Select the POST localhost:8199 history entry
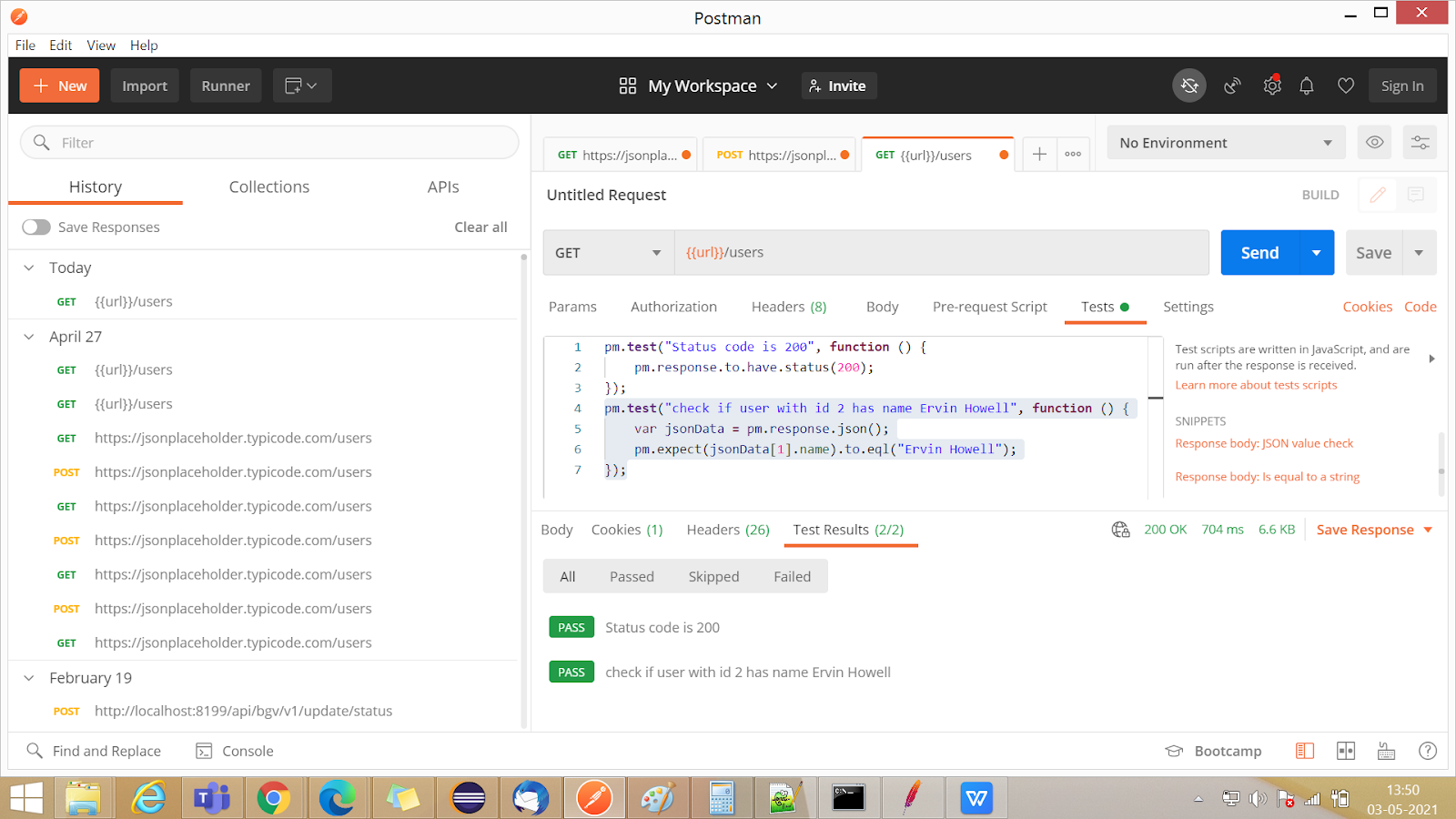The image size is (1456, 819). pos(243,711)
